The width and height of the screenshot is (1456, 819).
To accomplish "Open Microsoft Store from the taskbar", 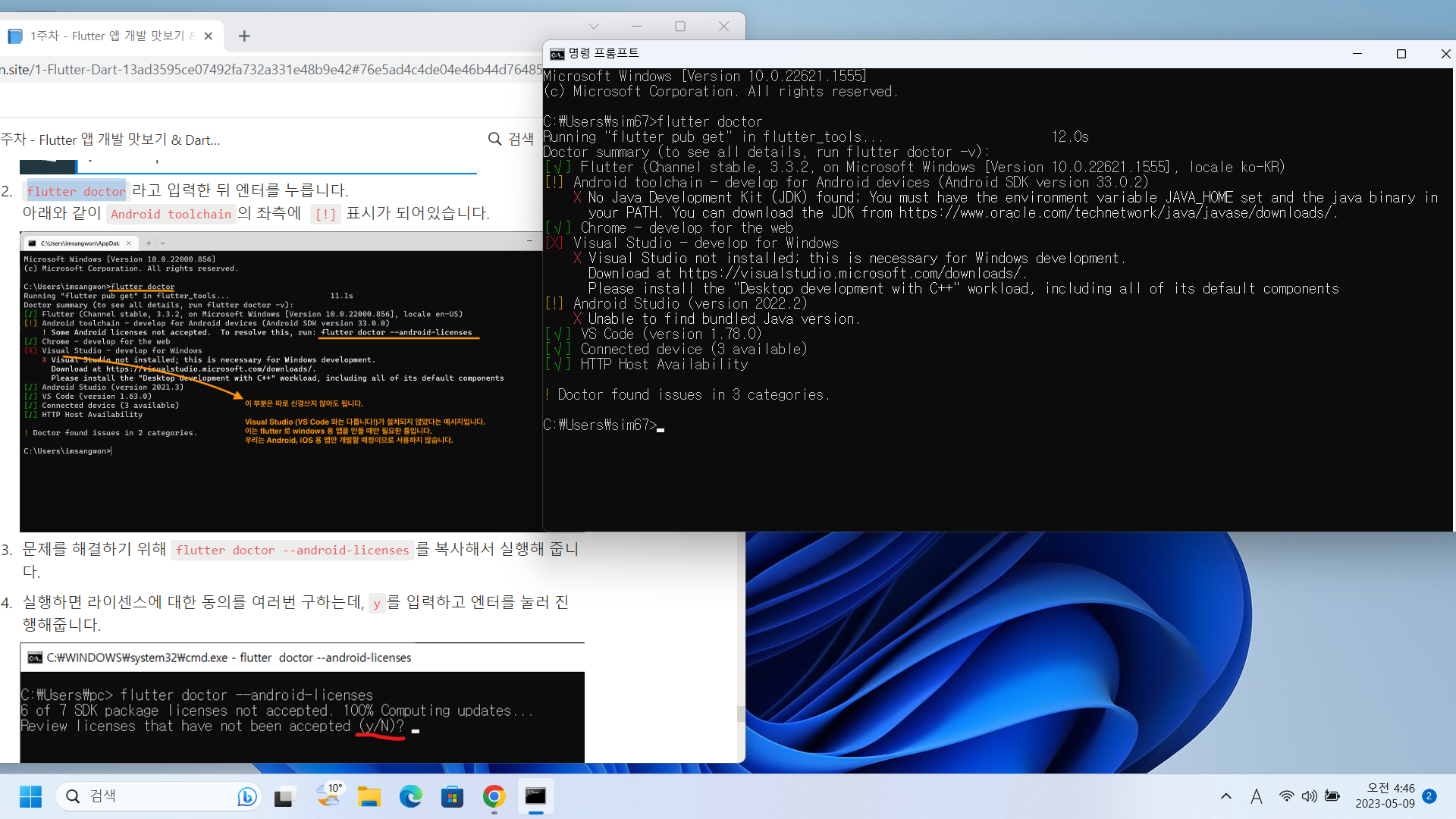I will tap(453, 796).
